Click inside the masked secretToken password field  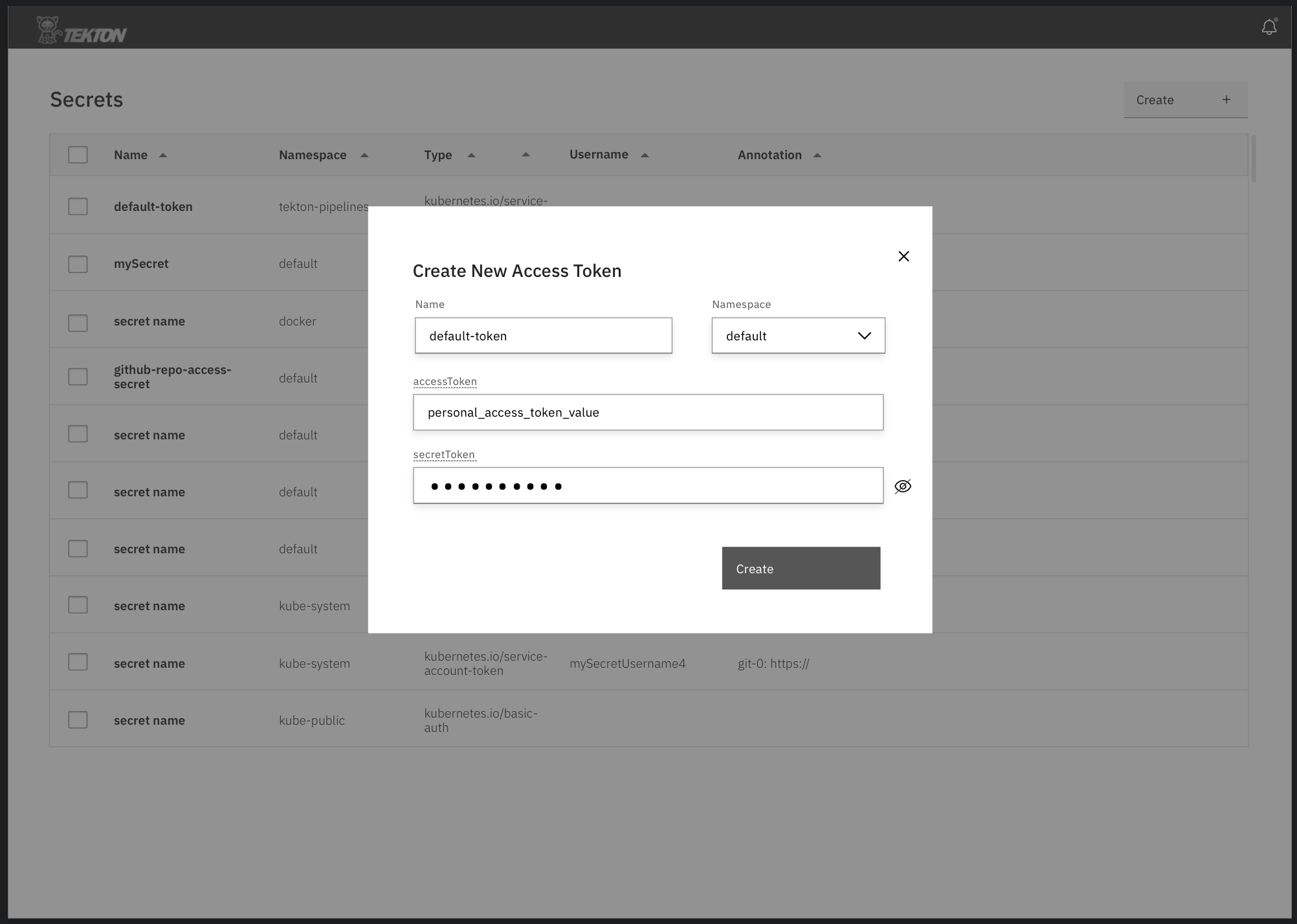tap(648, 485)
